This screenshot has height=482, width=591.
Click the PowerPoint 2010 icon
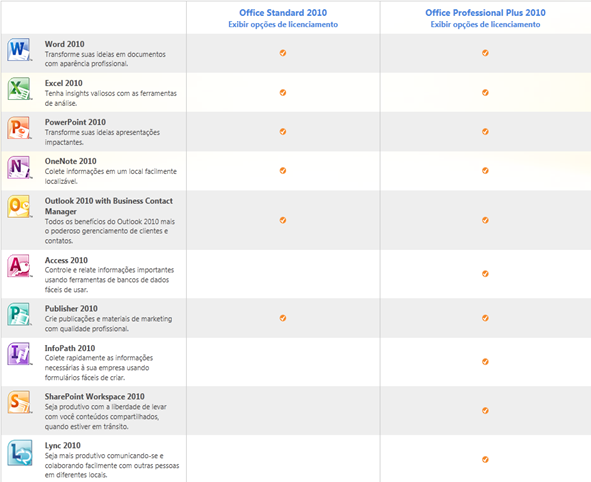[19, 128]
